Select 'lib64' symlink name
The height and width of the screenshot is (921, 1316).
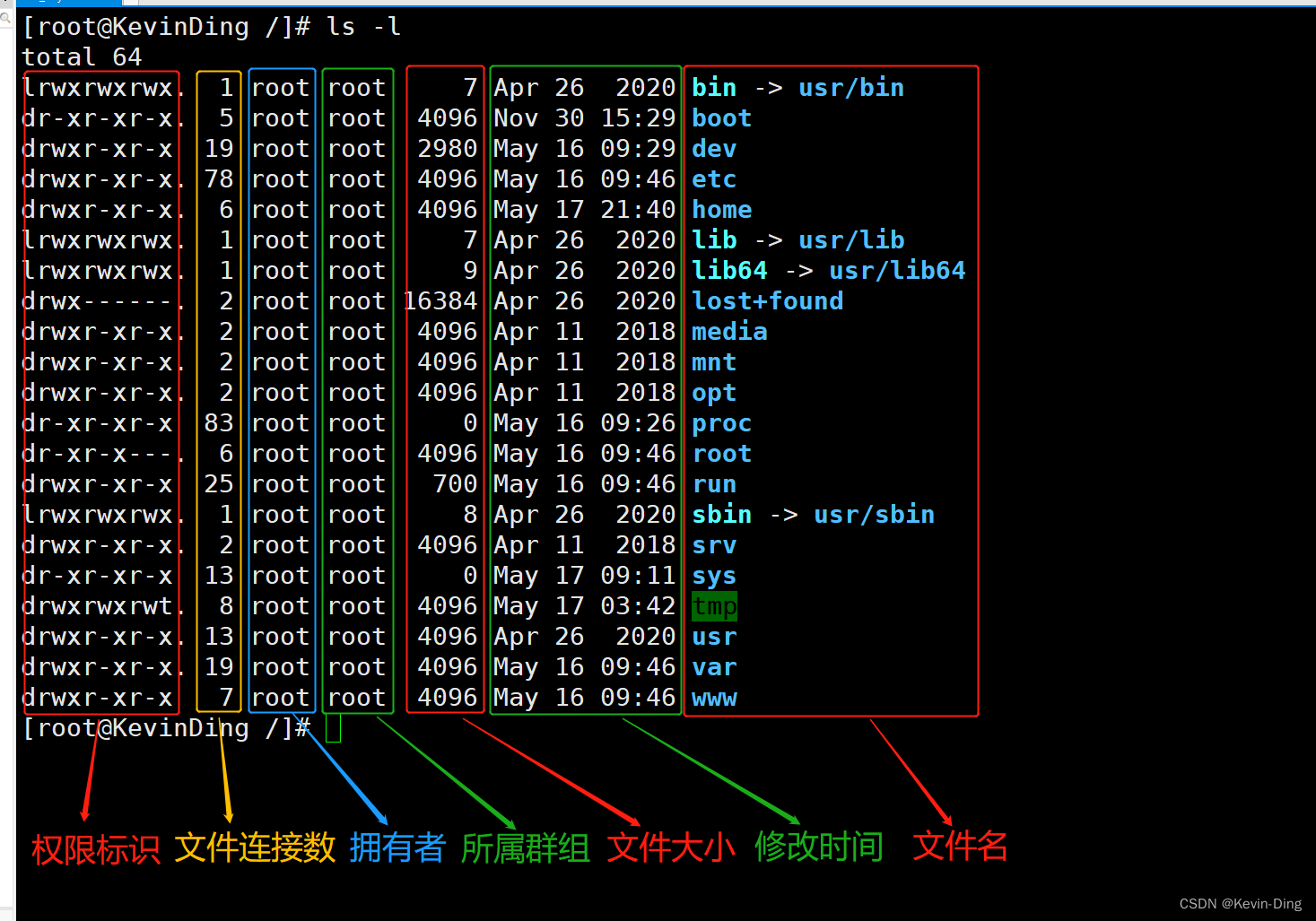click(729, 271)
